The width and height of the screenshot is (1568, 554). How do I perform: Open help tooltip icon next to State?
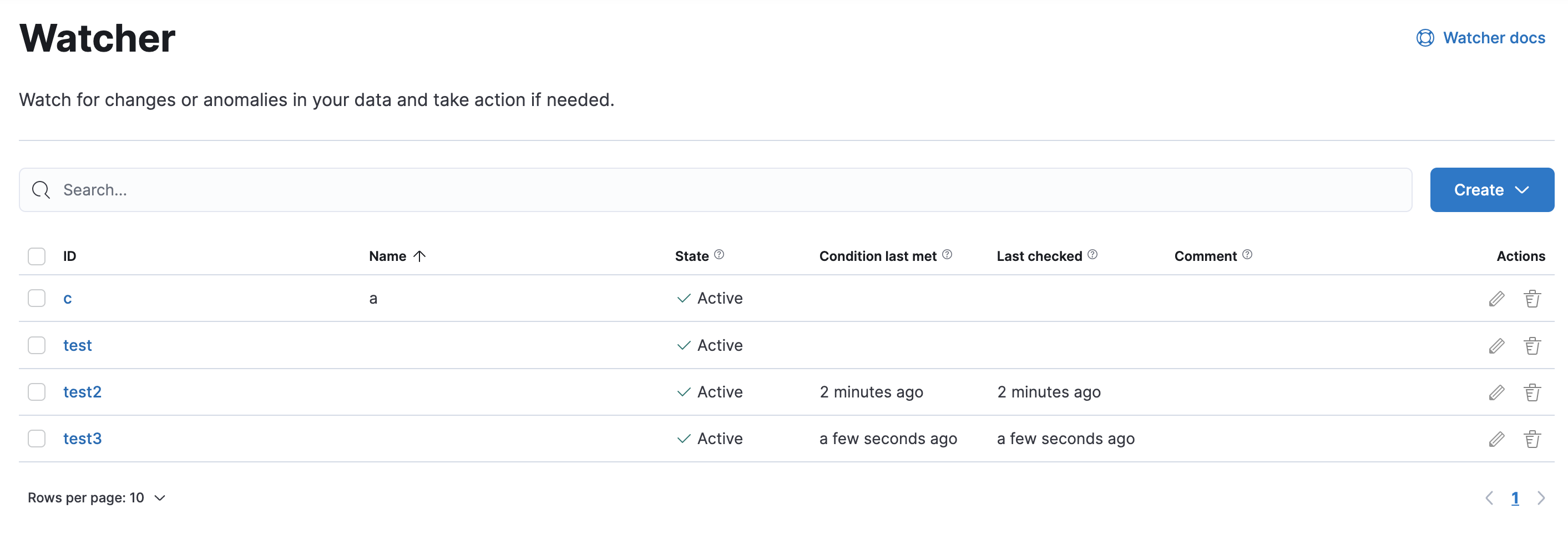click(x=719, y=255)
